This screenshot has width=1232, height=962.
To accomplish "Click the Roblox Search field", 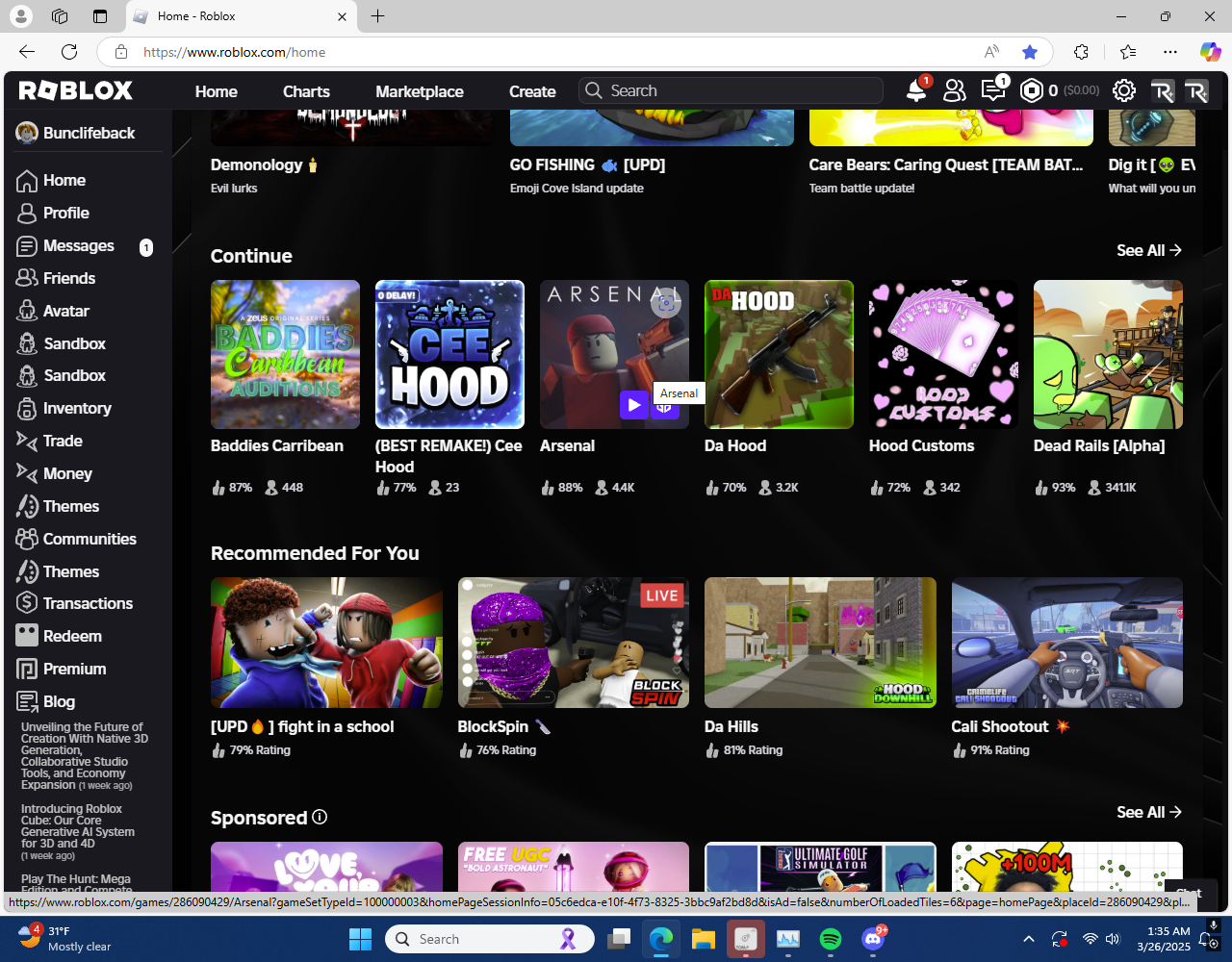I will pyautogui.click(x=731, y=90).
